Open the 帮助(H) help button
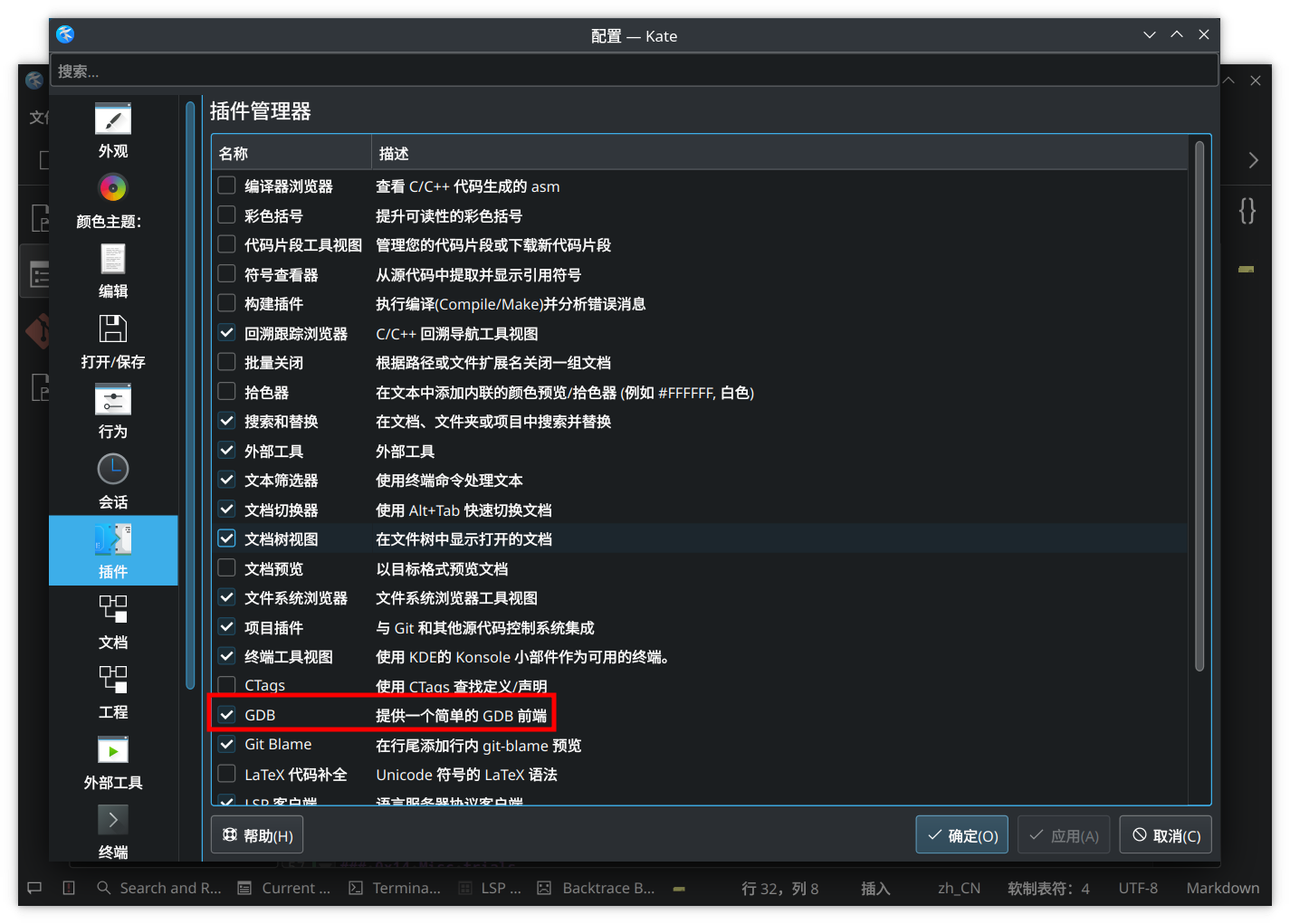 [256, 834]
